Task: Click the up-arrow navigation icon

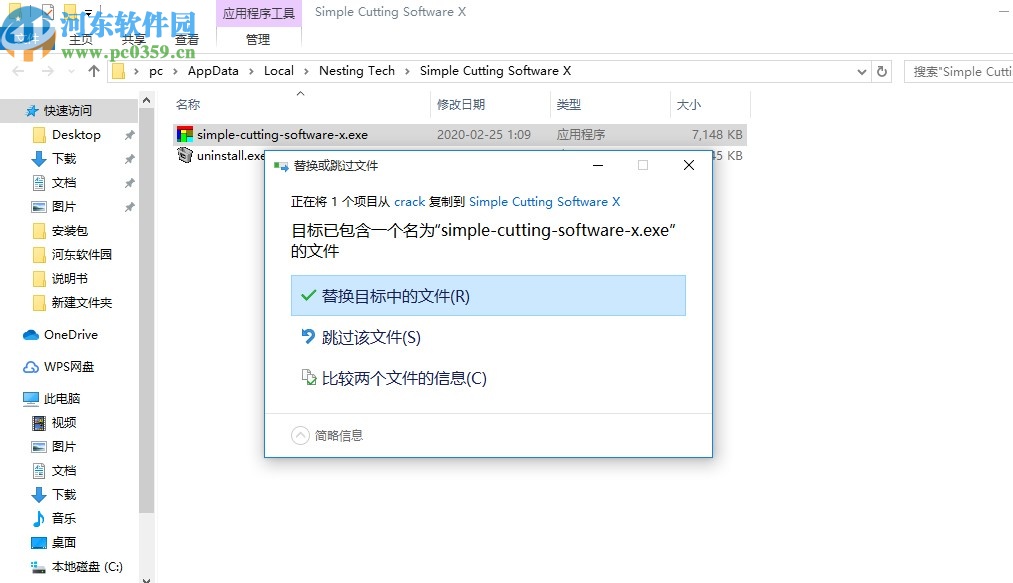Action: [93, 71]
